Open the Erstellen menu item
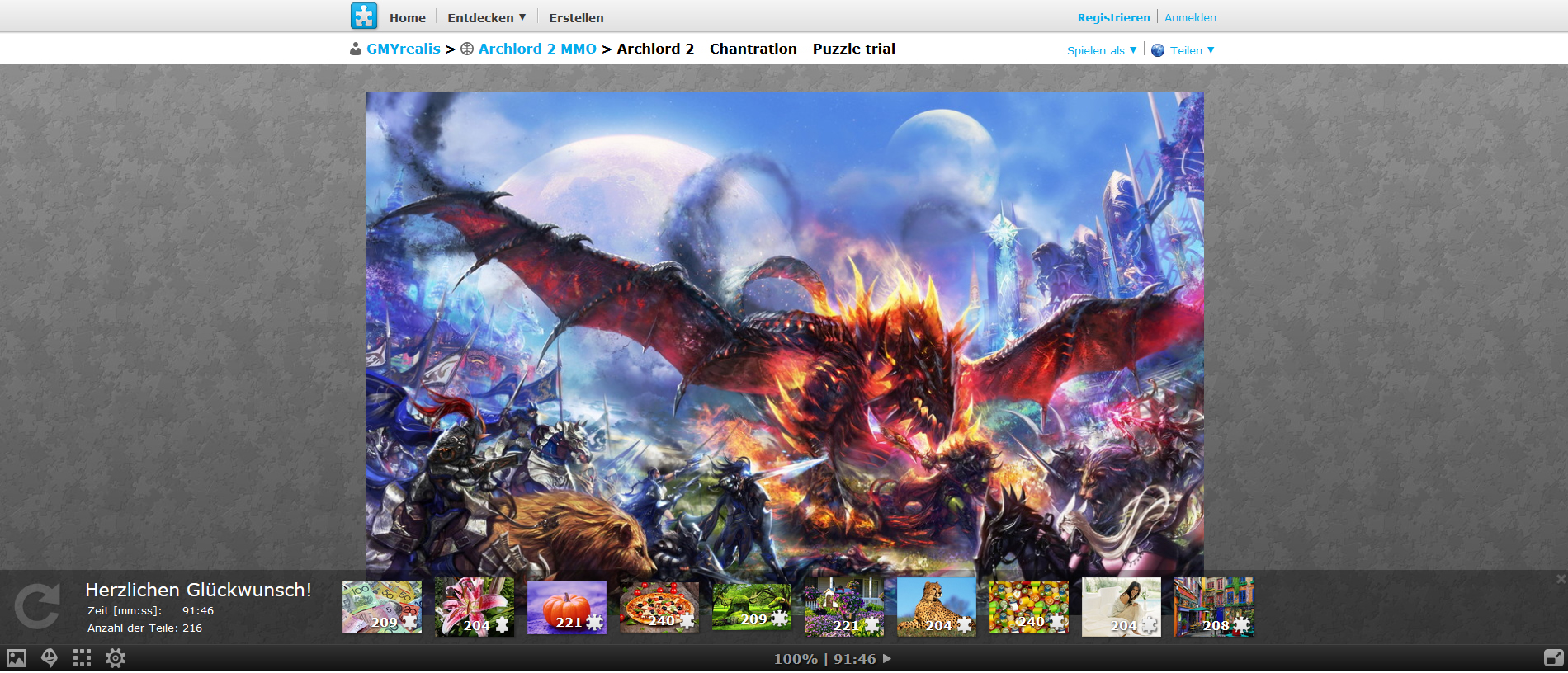1568x673 pixels. coord(576,17)
